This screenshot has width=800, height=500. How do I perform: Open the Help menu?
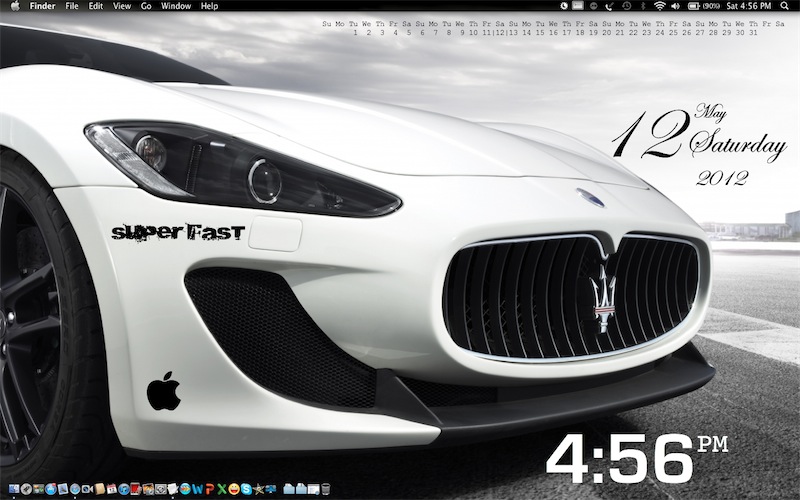click(209, 6)
